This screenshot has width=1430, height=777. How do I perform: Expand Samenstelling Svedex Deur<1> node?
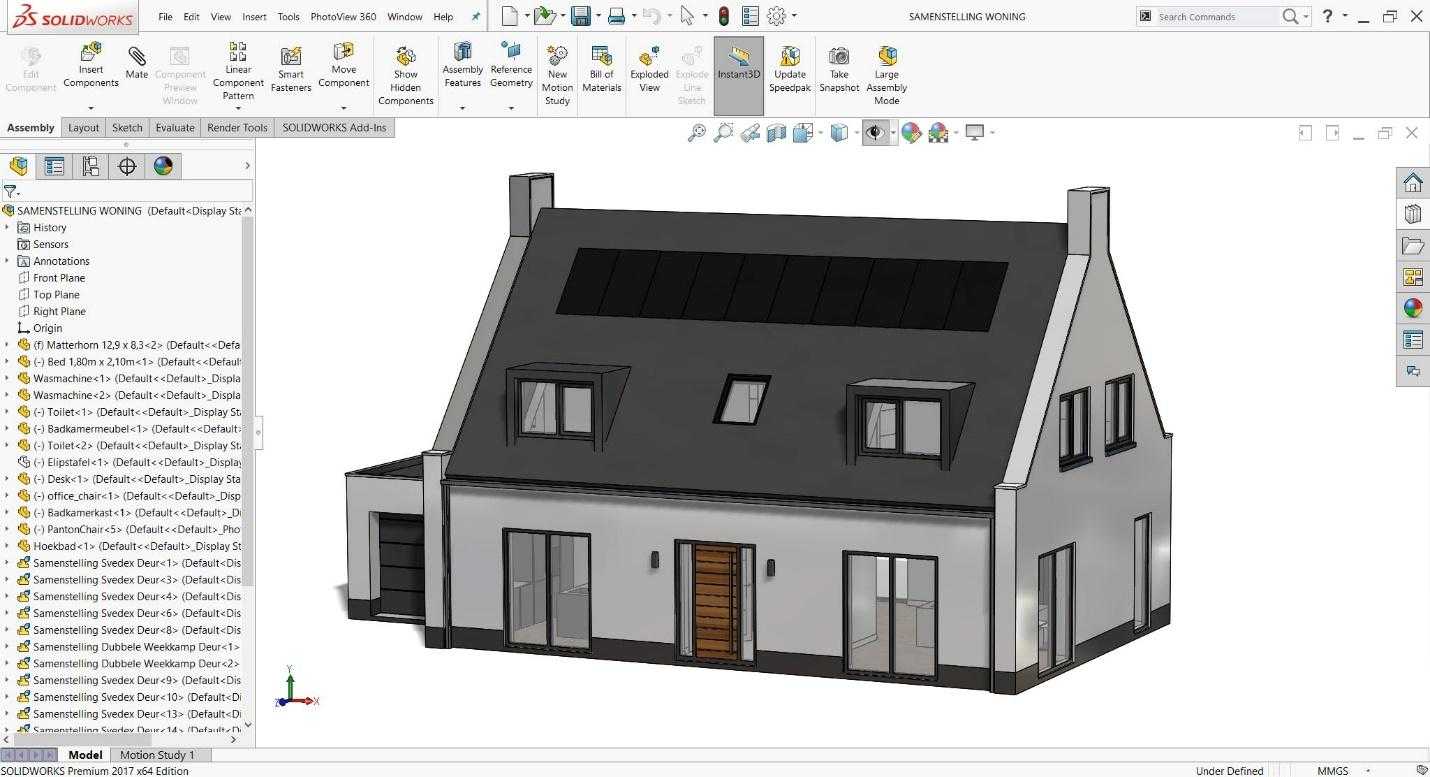(7, 563)
